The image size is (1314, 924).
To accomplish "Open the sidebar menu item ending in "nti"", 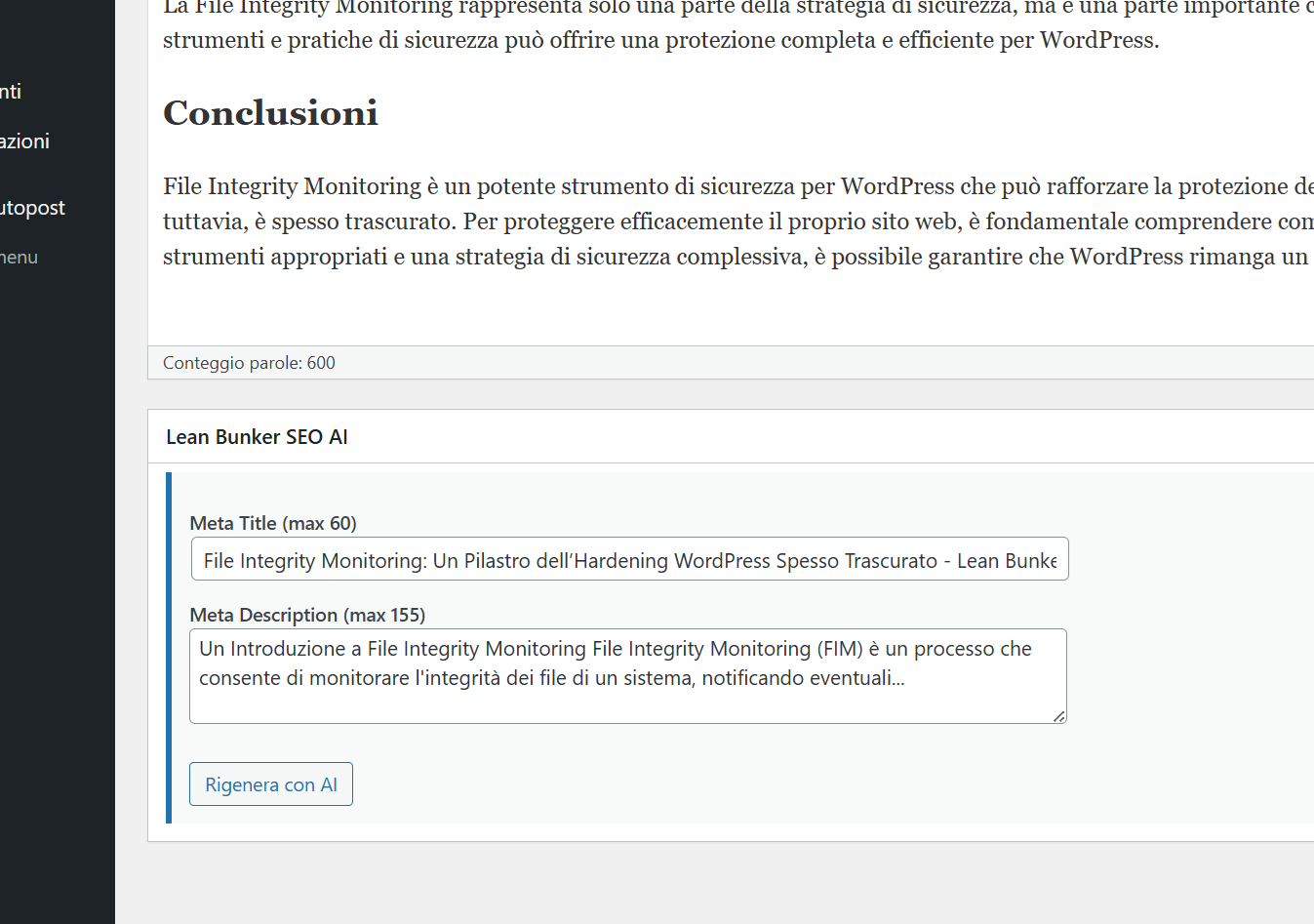I will pos(11,92).
